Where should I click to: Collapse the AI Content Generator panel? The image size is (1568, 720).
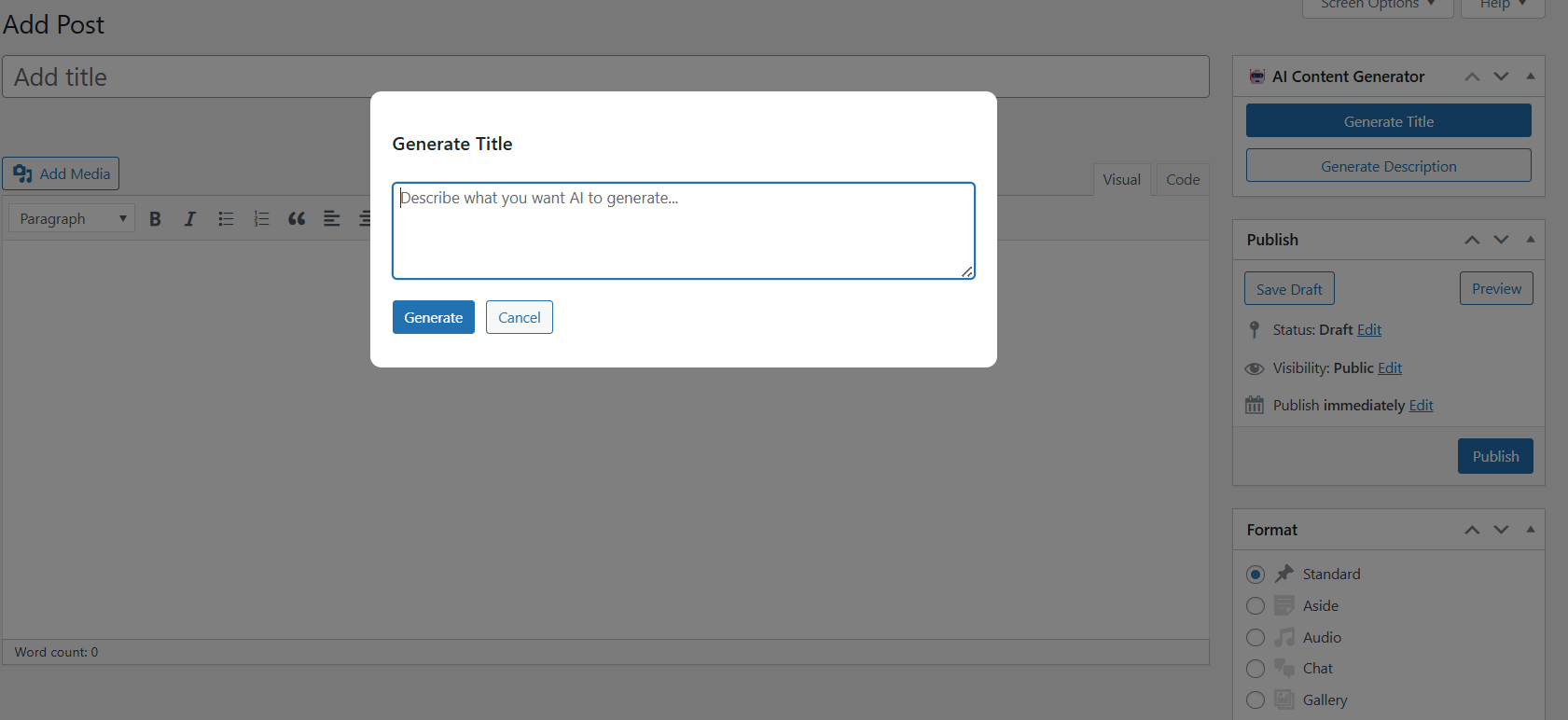click(x=1531, y=76)
